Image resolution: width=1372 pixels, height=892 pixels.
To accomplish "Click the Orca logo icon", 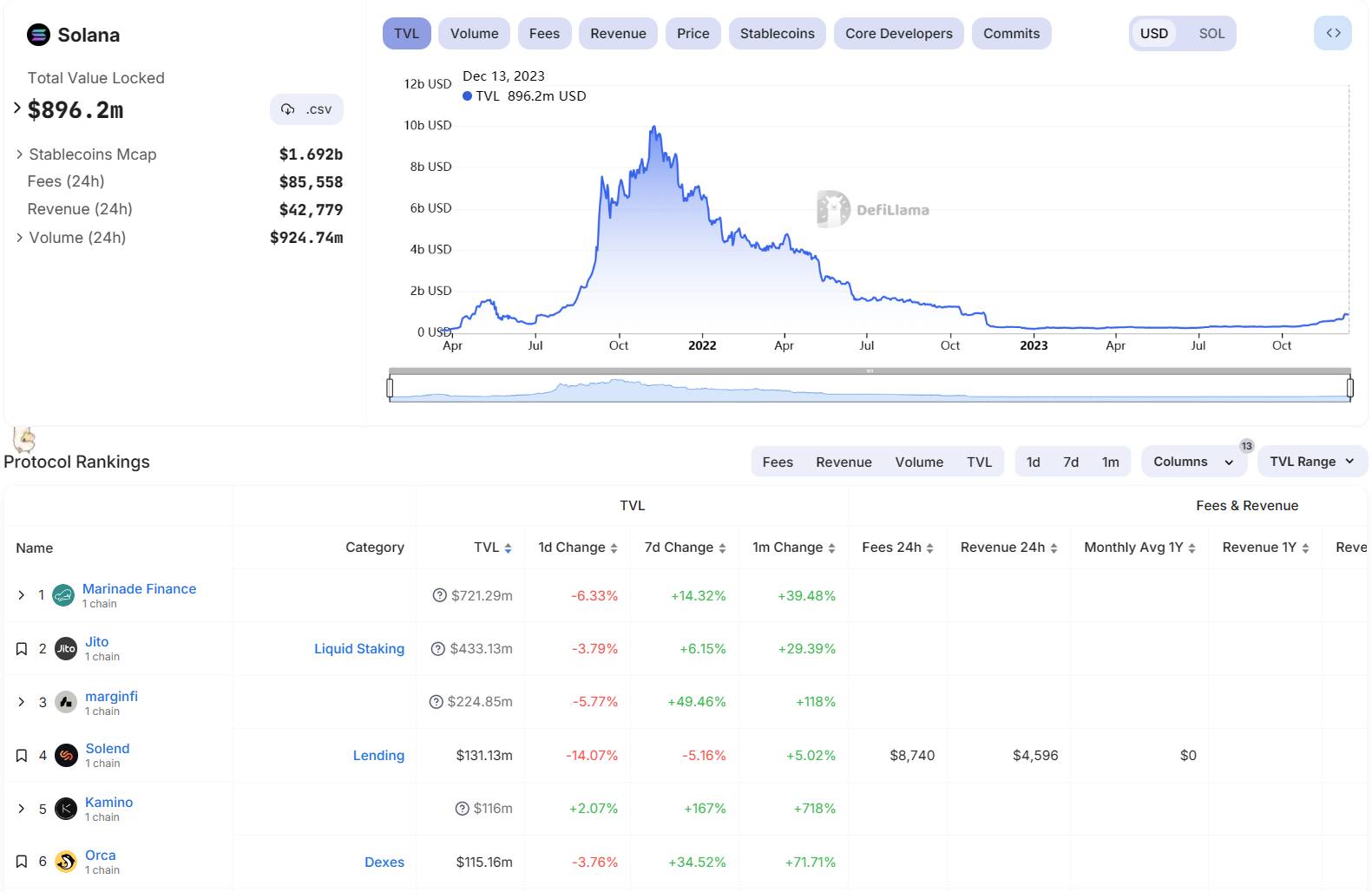I will click(66, 862).
